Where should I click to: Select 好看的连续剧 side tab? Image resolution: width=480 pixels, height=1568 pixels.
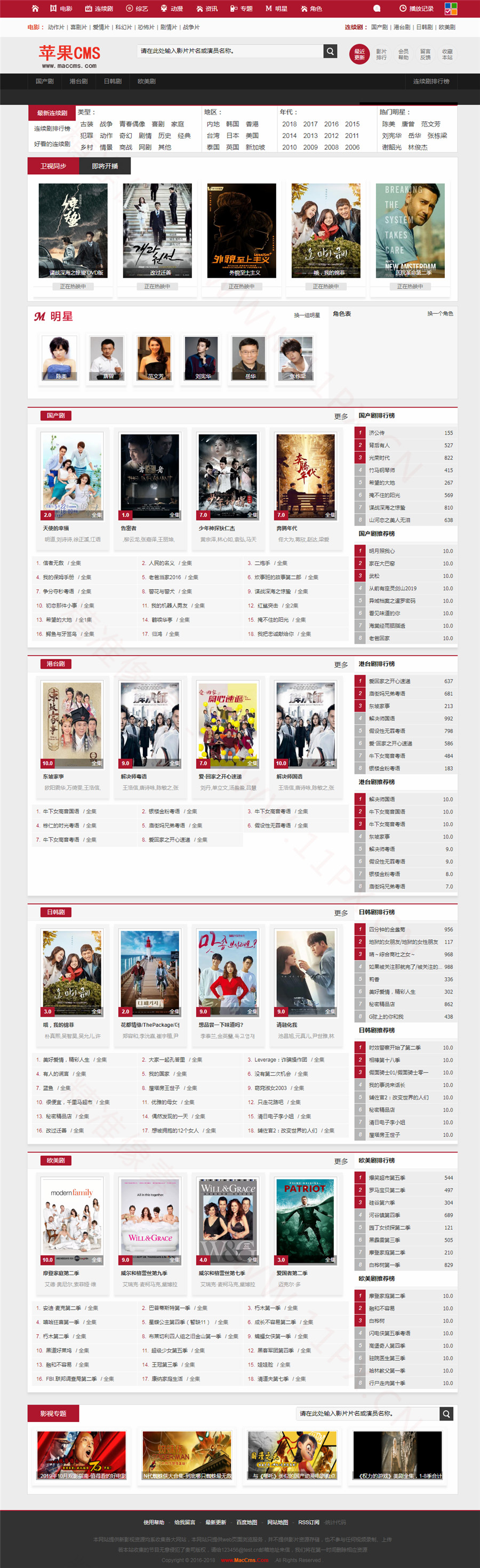coord(52,144)
